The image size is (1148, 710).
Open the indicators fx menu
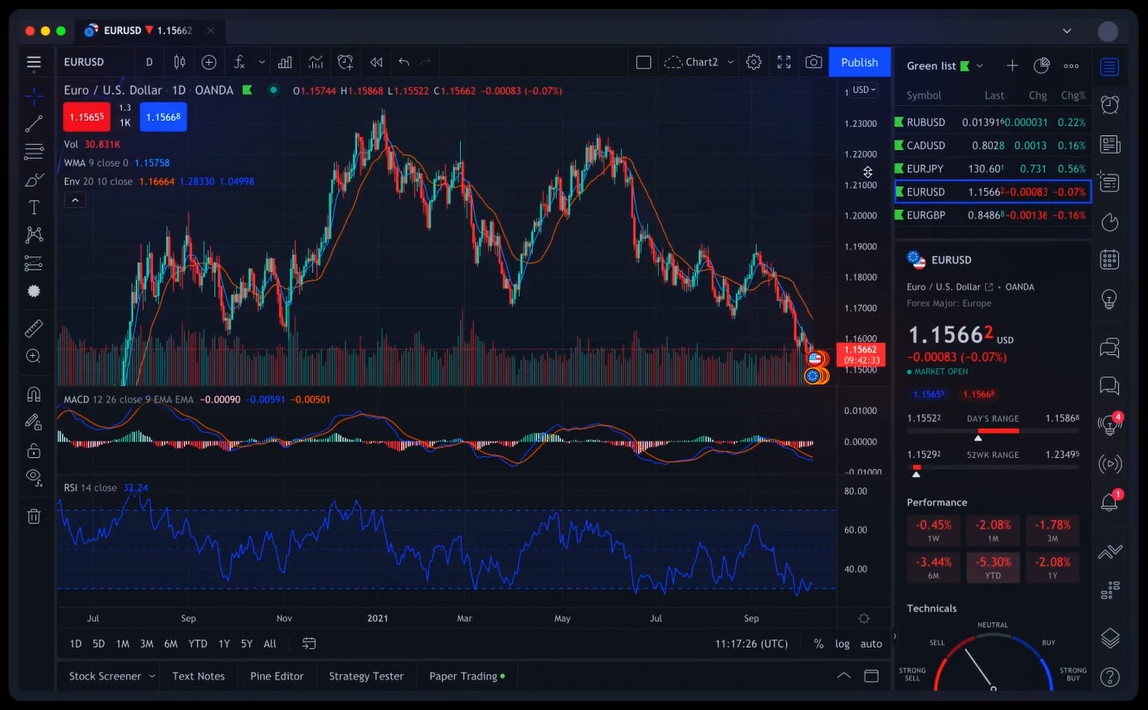pos(239,62)
